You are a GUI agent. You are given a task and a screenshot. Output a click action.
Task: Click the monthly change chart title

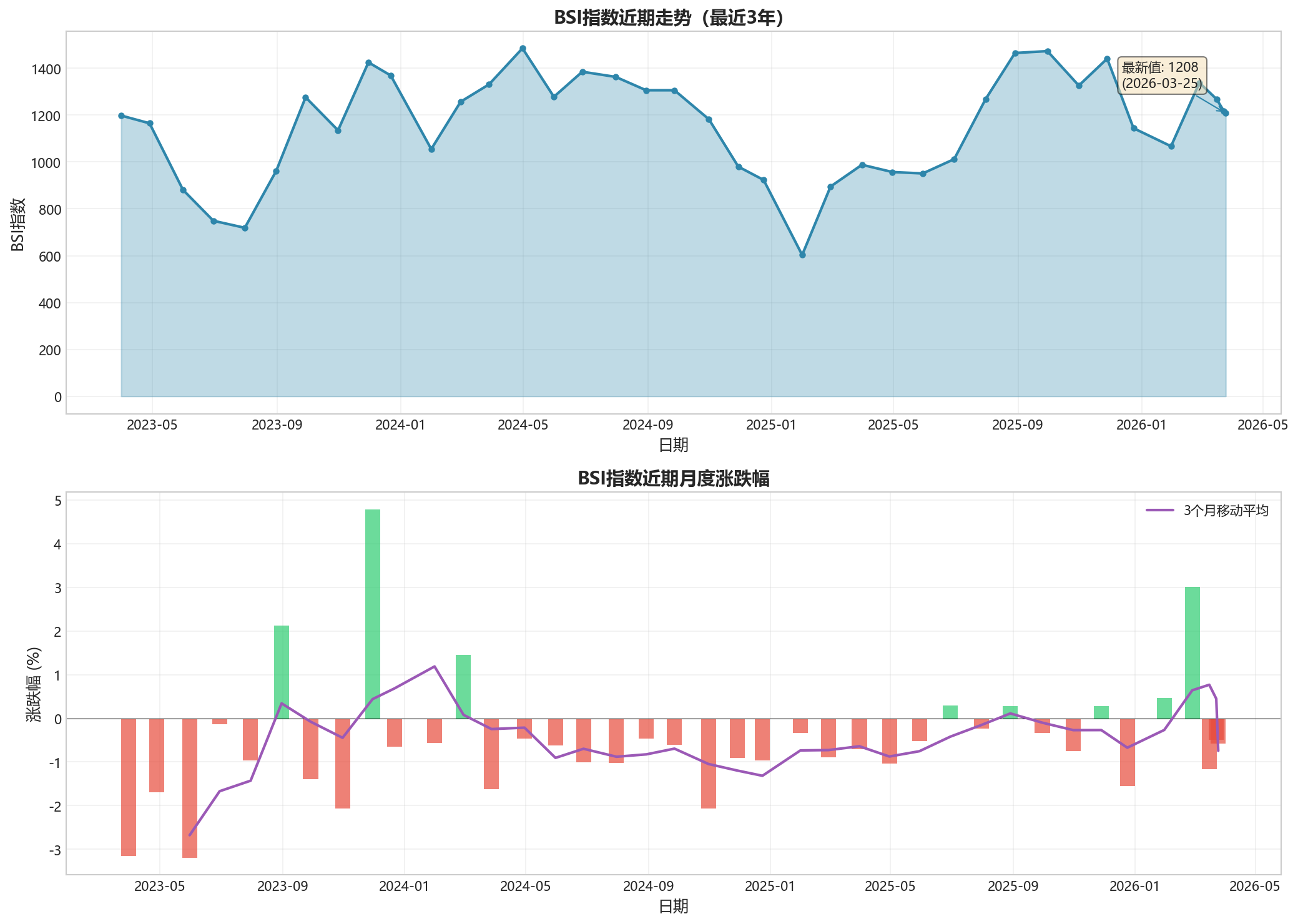coord(672,478)
